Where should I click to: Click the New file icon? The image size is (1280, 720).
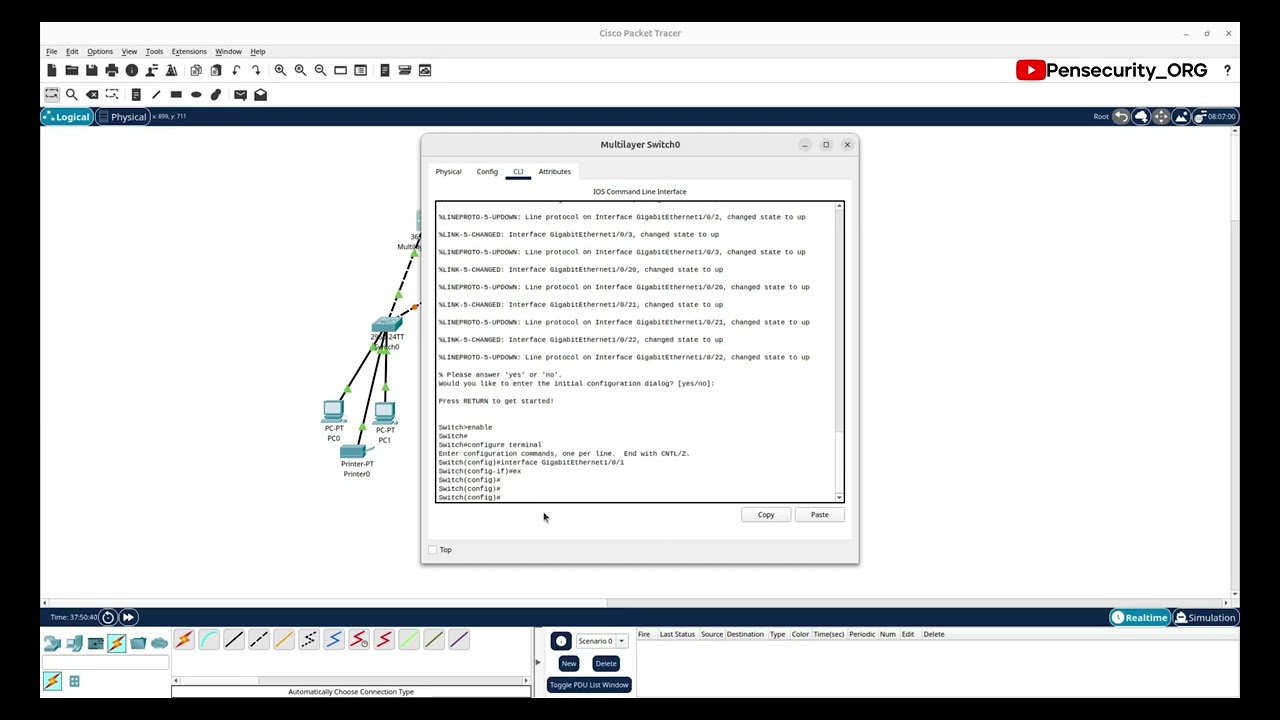point(52,70)
